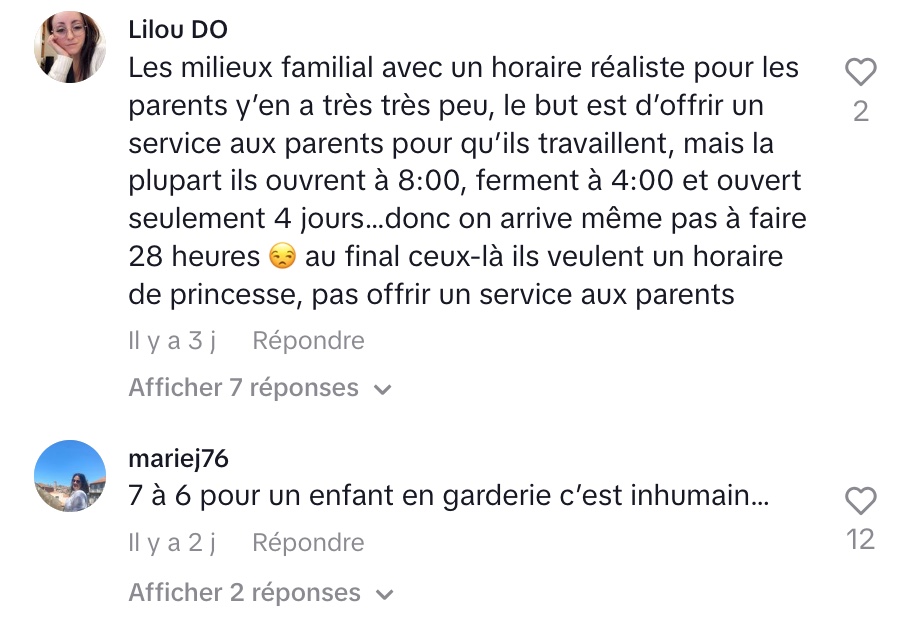Select Lilou DO's comment text about milieux familial
The width and height of the screenshot is (918, 630).
click(467, 181)
